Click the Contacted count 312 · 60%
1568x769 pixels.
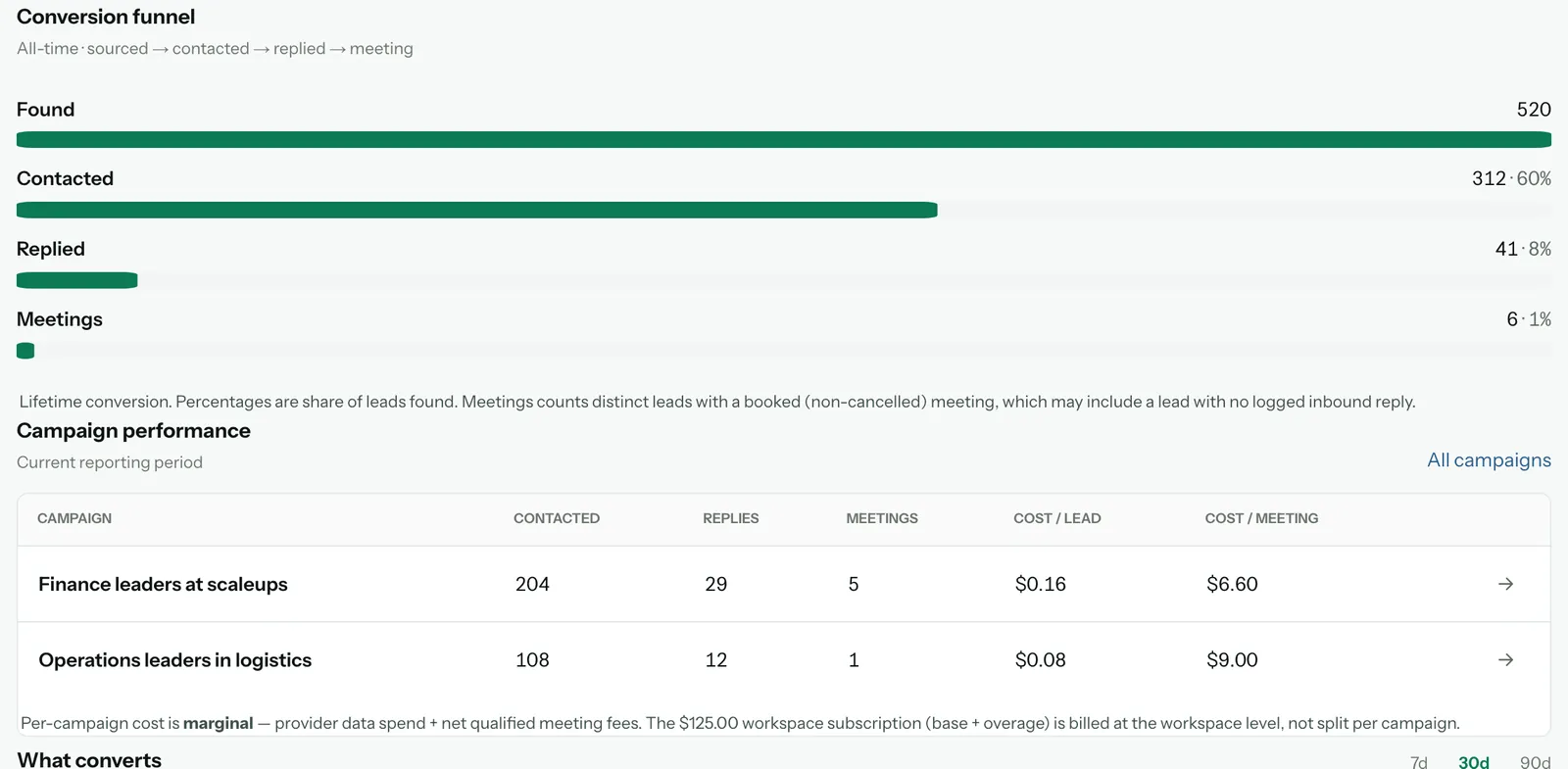pyautogui.click(x=1511, y=178)
